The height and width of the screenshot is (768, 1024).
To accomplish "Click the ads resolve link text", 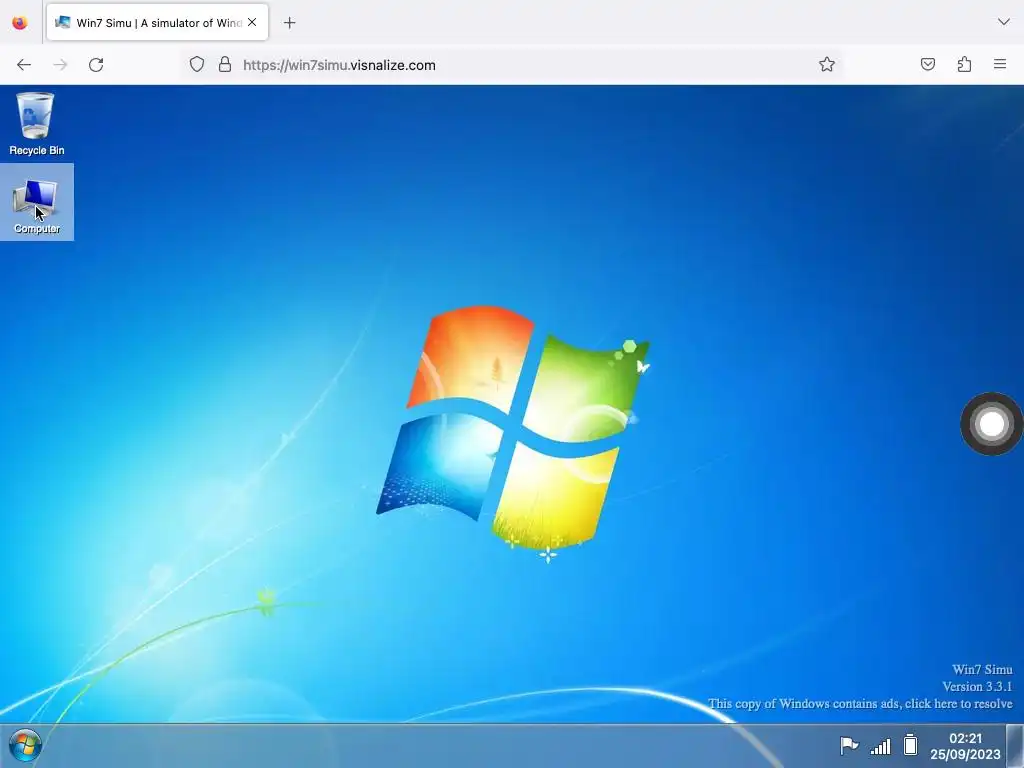I will point(860,704).
